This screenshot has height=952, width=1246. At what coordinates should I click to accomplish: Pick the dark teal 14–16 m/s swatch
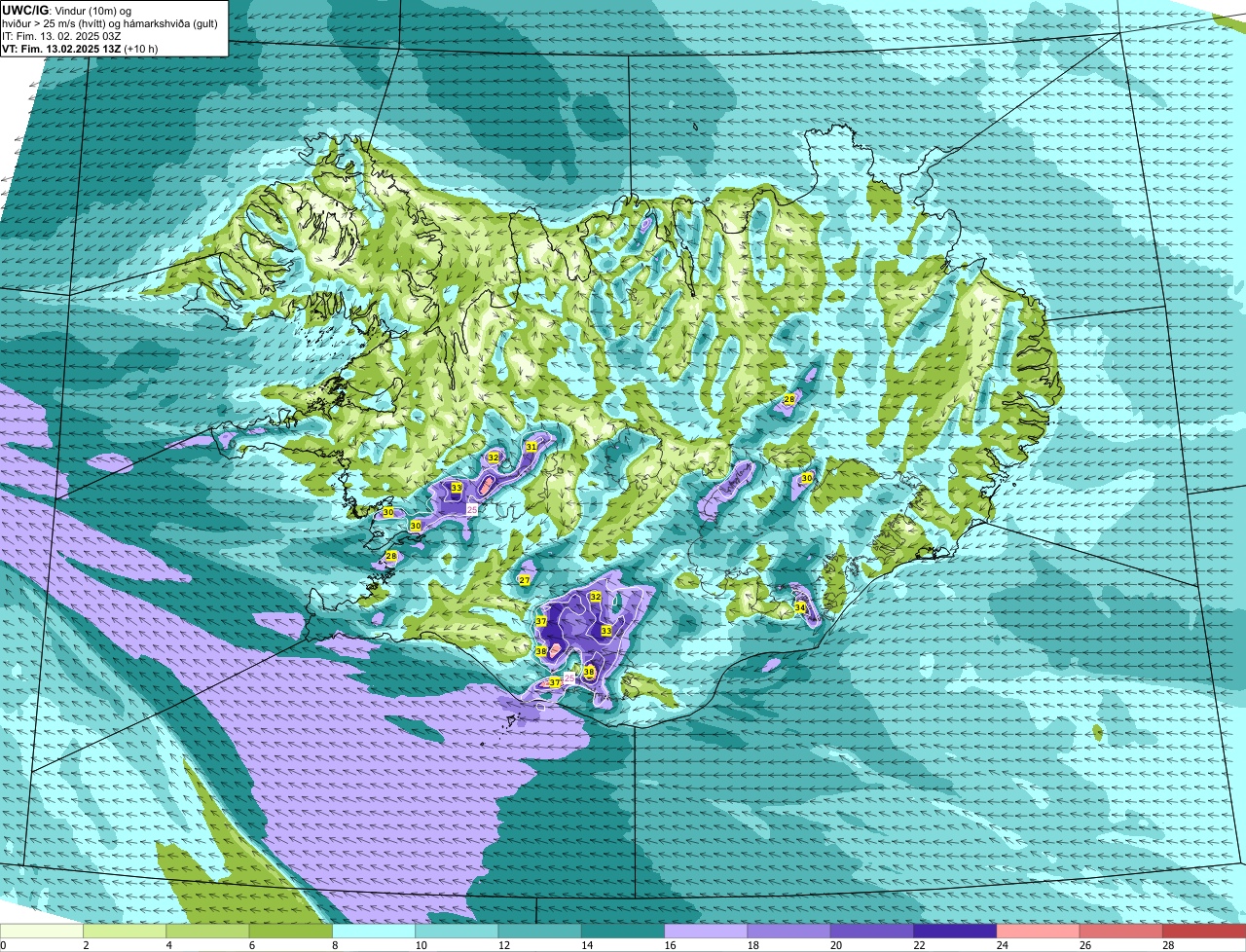click(623, 932)
